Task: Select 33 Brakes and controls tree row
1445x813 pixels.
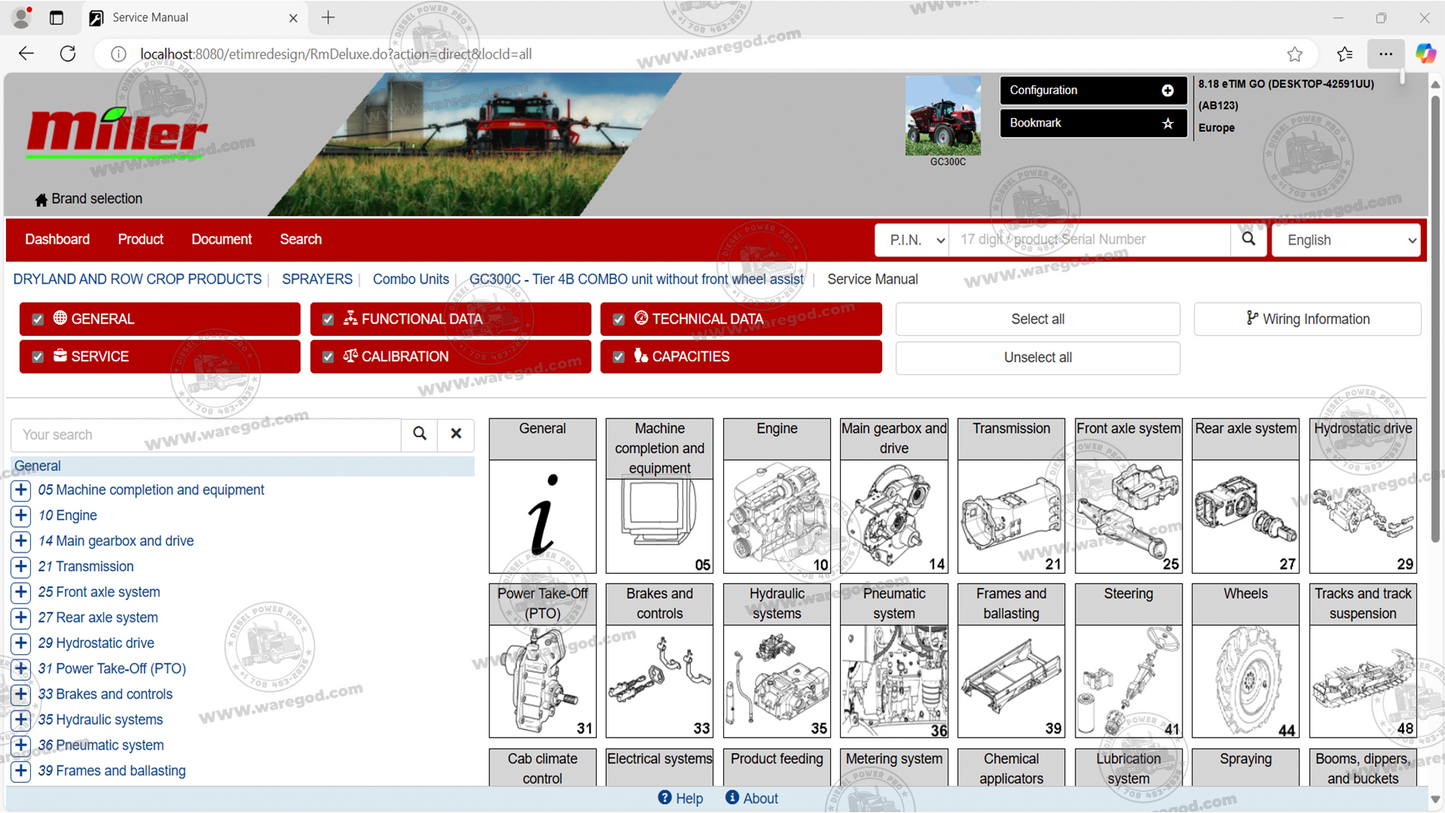Action: [x=105, y=694]
